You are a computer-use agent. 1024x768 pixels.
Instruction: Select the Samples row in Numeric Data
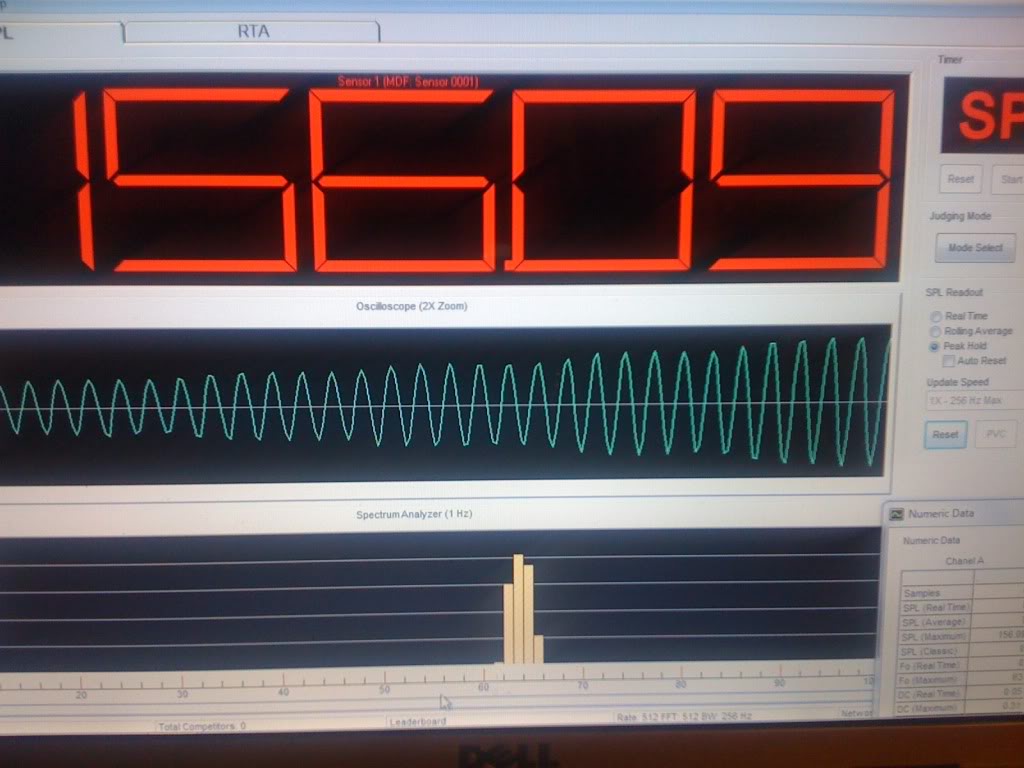pyautogui.click(x=961, y=593)
